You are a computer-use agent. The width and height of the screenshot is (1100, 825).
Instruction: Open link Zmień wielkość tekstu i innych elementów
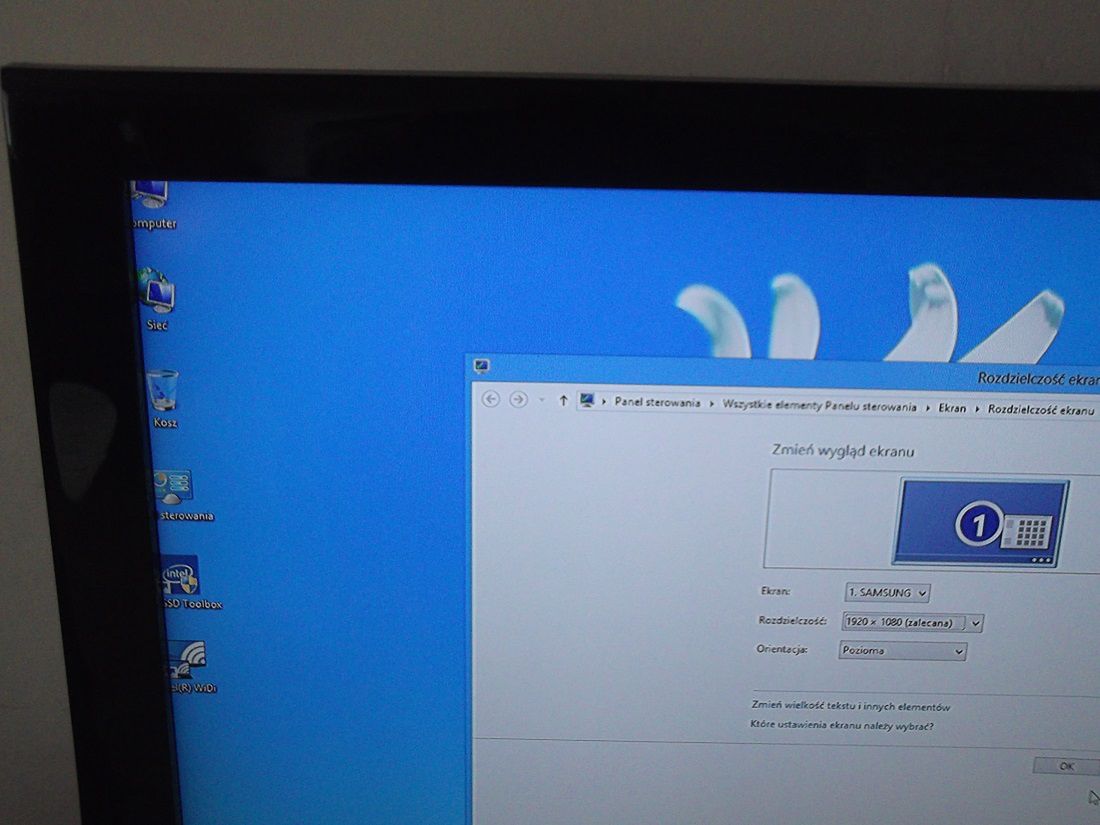(x=851, y=706)
